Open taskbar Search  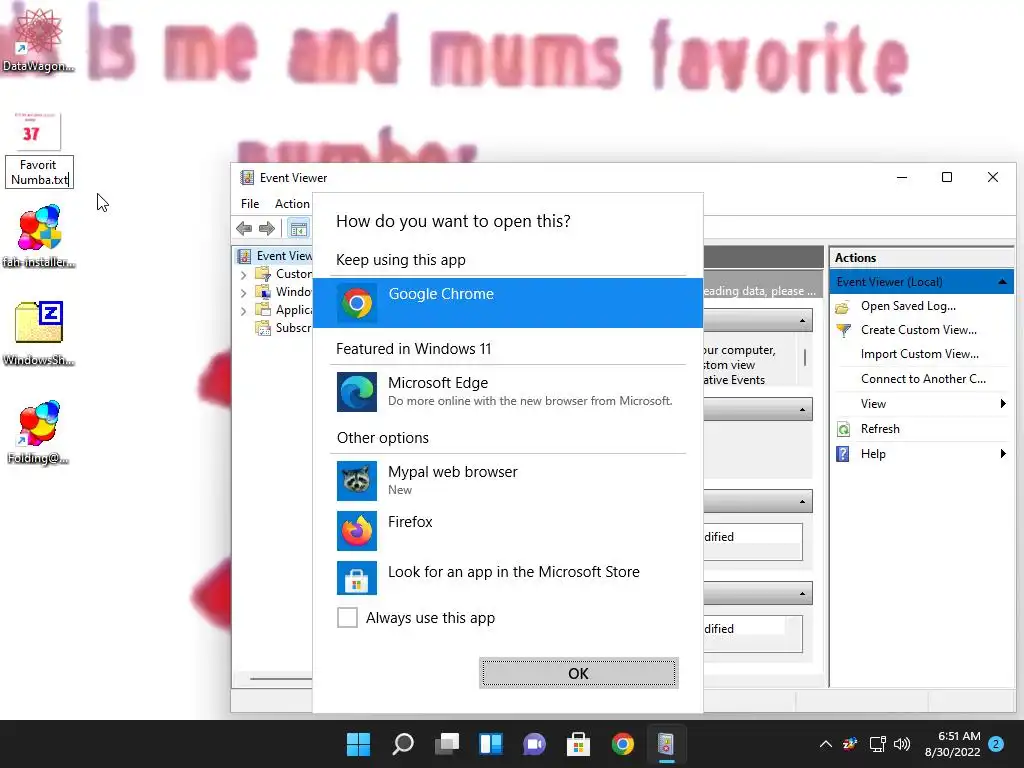click(x=402, y=744)
